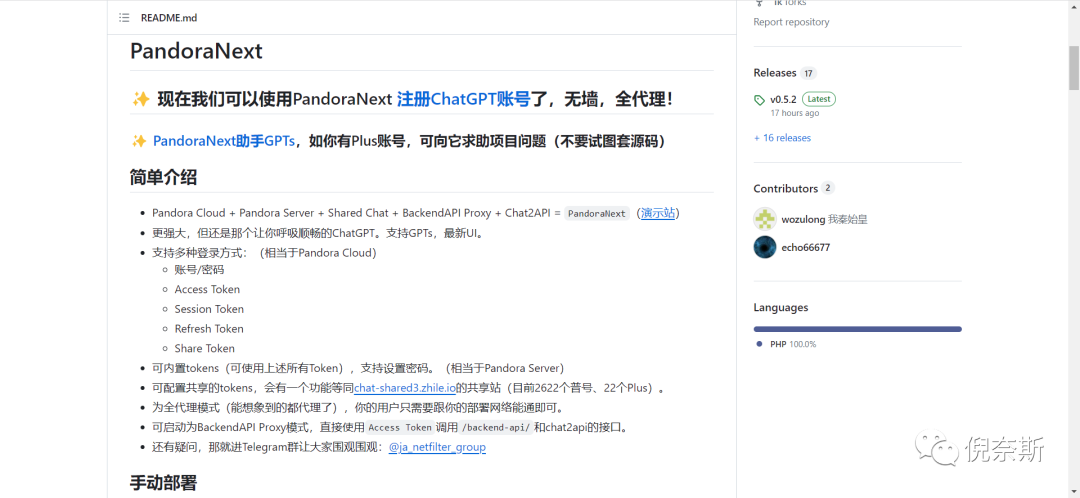The height and width of the screenshot is (498, 1080).
Task: Click the fork icon beside forks count
Action: [x=759, y=3]
